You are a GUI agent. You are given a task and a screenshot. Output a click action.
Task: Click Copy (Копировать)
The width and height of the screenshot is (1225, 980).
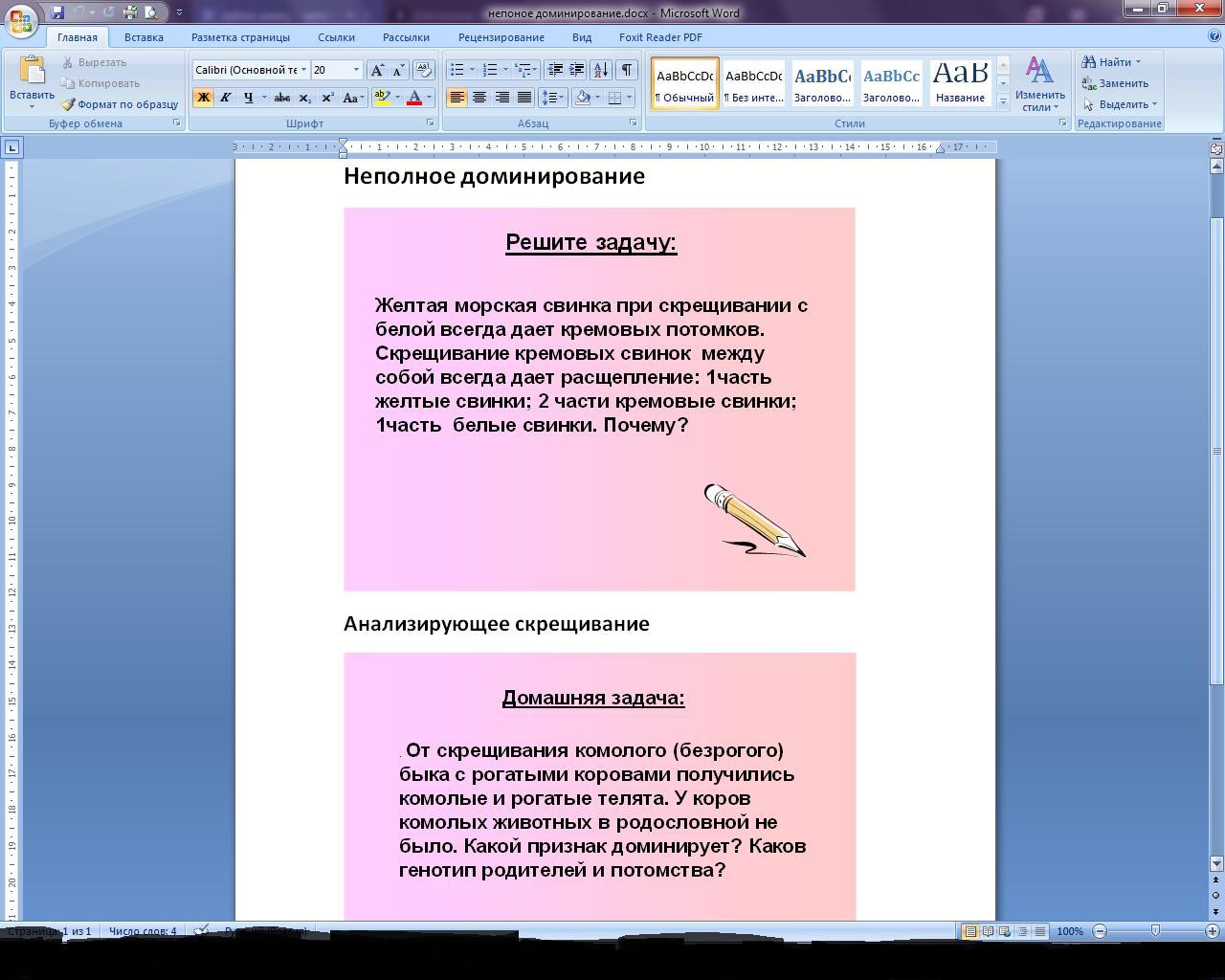pyautogui.click(x=100, y=83)
